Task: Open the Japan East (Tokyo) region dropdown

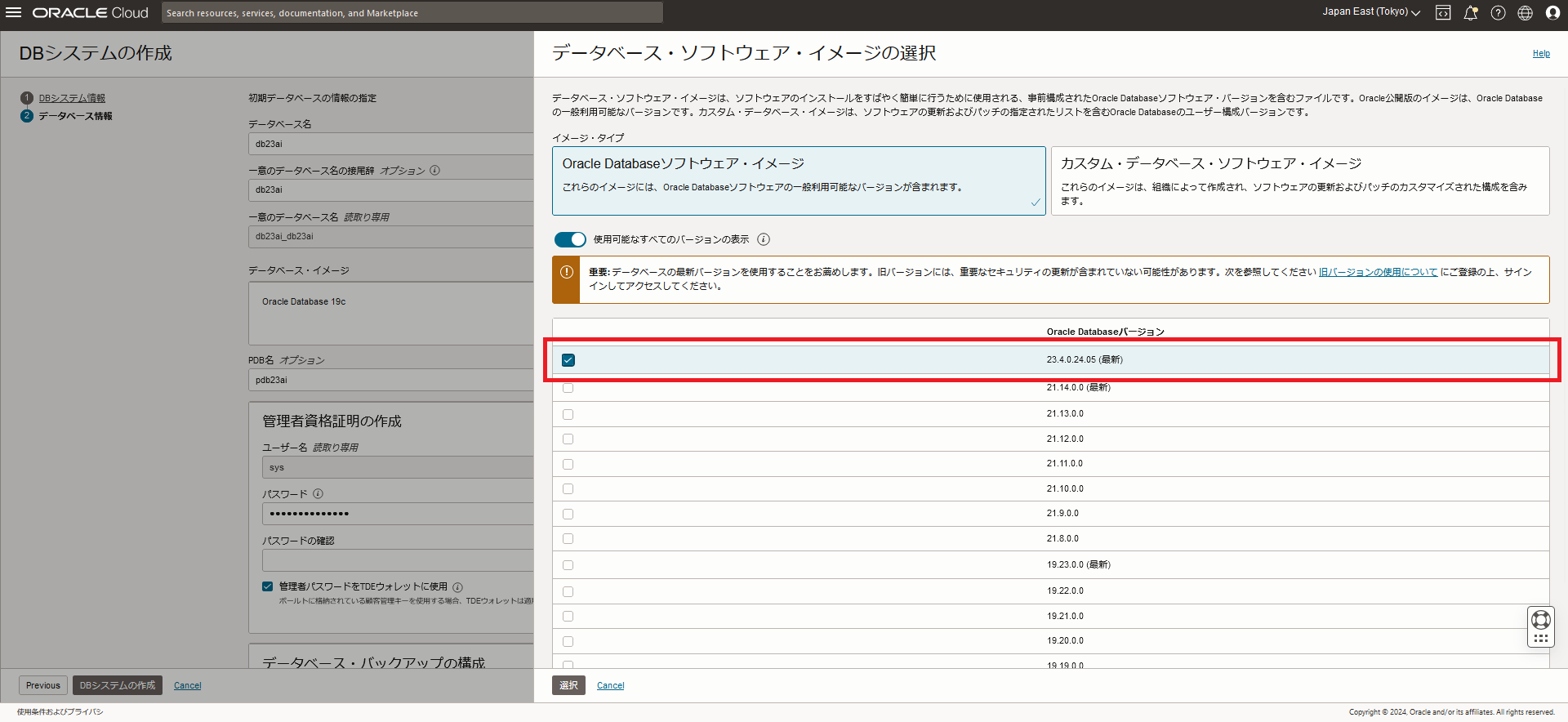Action: click(1371, 12)
